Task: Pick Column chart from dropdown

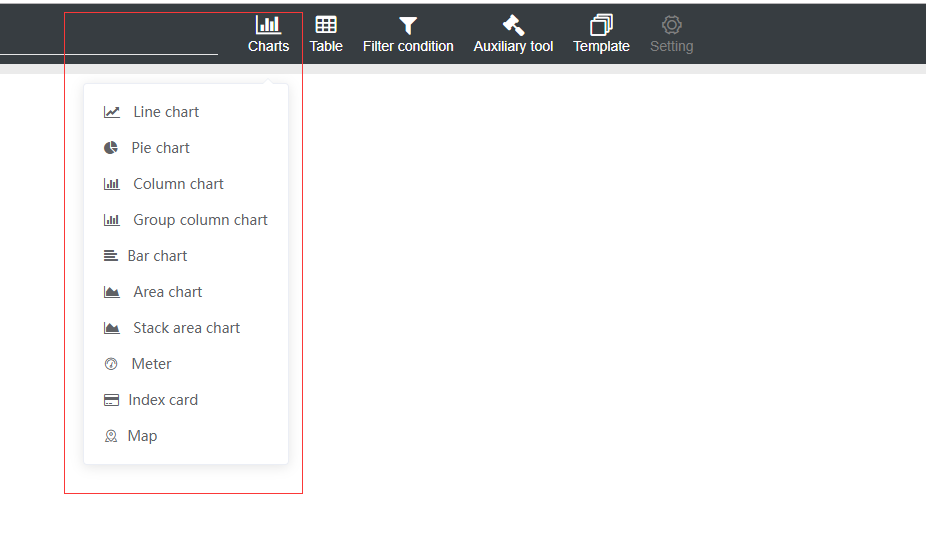Action: click(186, 184)
